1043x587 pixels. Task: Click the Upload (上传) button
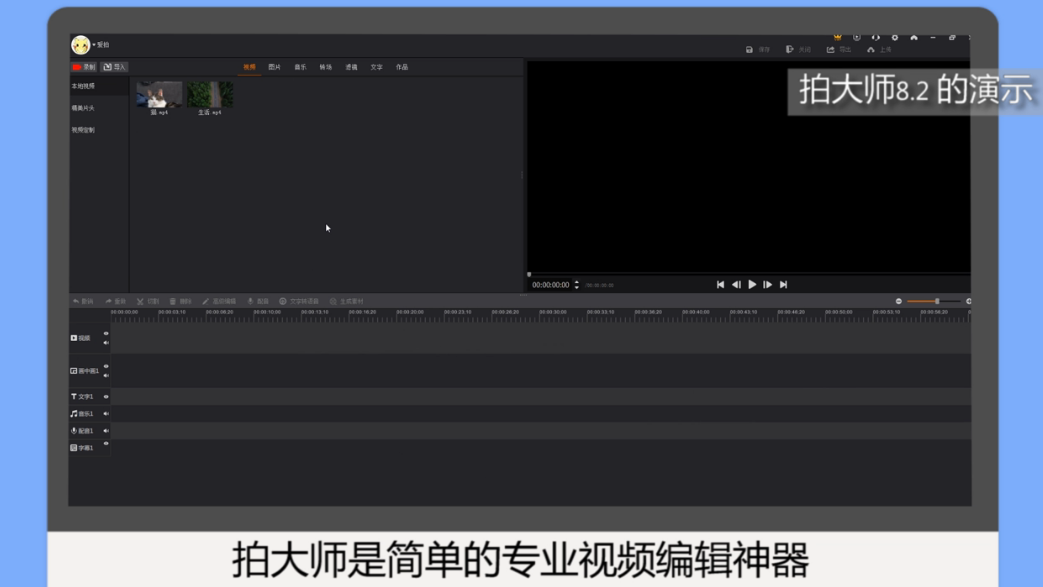[879, 50]
